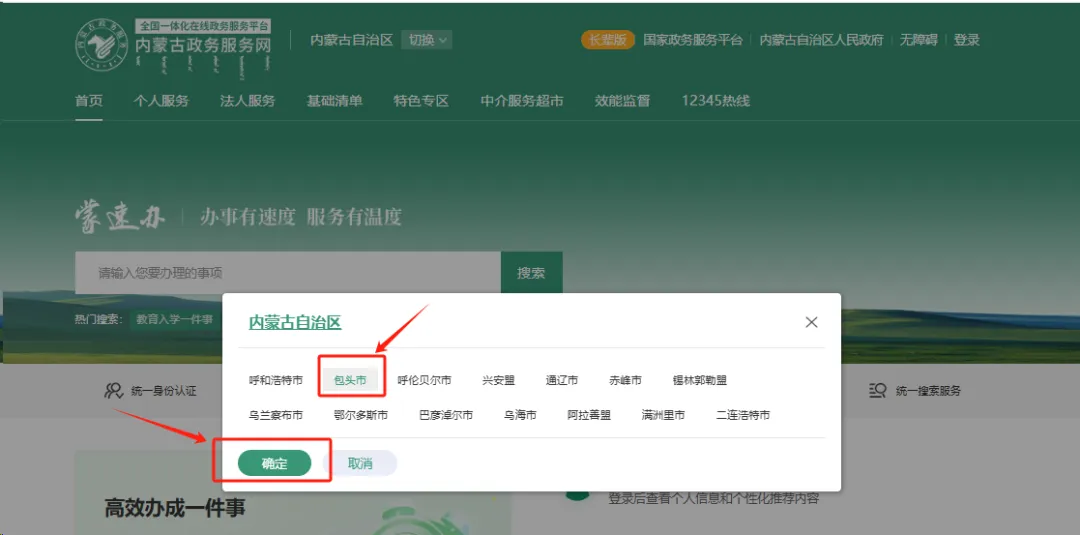This screenshot has width=1080, height=535.
Task: Select 满洲里市 in the dialog
Action: point(663,415)
